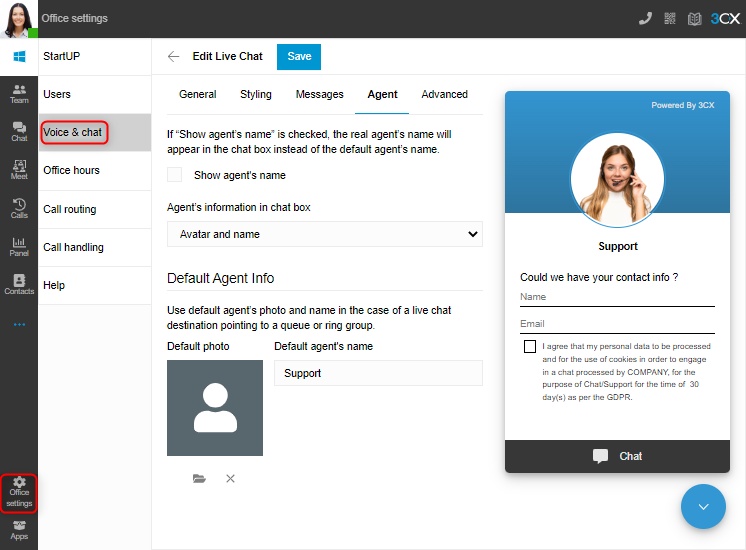Open the Panel icon in sidebar
Screen dimensions: 746x550
pyautogui.click(x=19, y=246)
